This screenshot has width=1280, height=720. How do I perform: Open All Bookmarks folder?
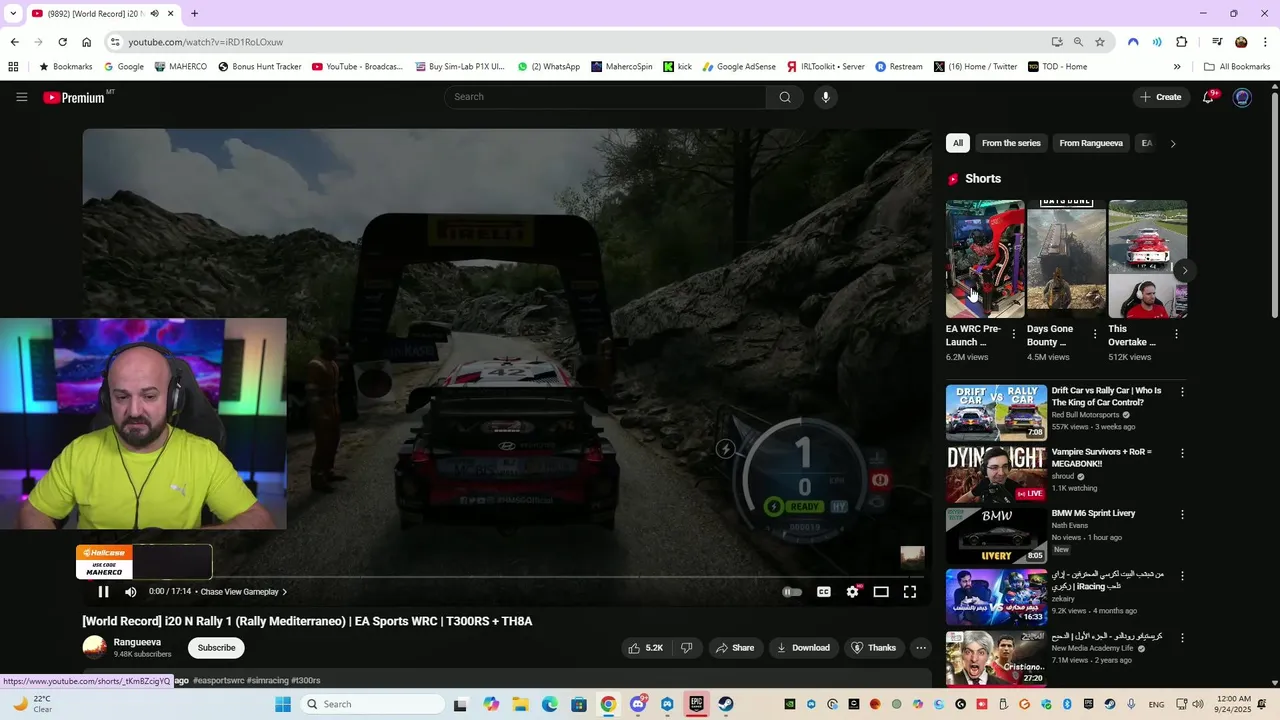(1237, 67)
